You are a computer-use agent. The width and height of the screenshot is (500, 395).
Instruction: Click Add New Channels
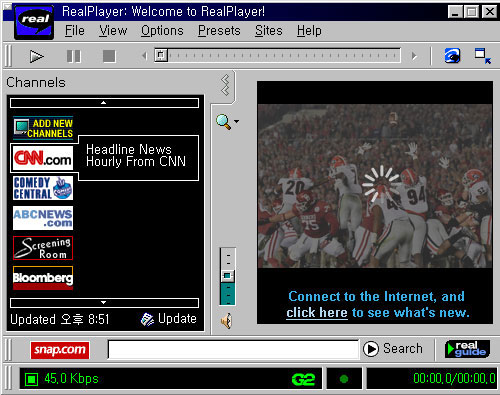(43, 128)
